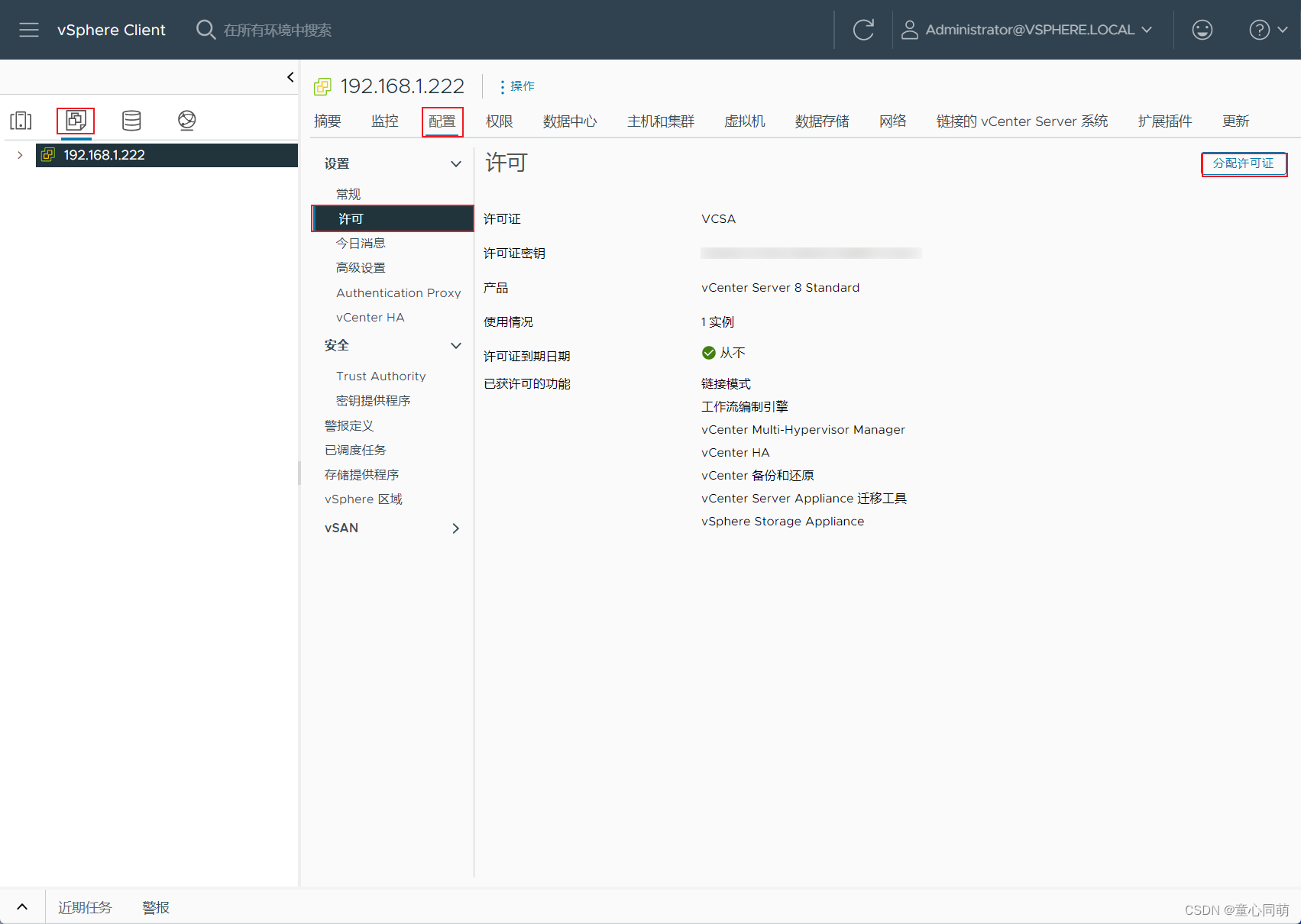The height and width of the screenshot is (924, 1301).
Task: Open the hamburger menu beside vSphere Client
Action: coord(28,30)
